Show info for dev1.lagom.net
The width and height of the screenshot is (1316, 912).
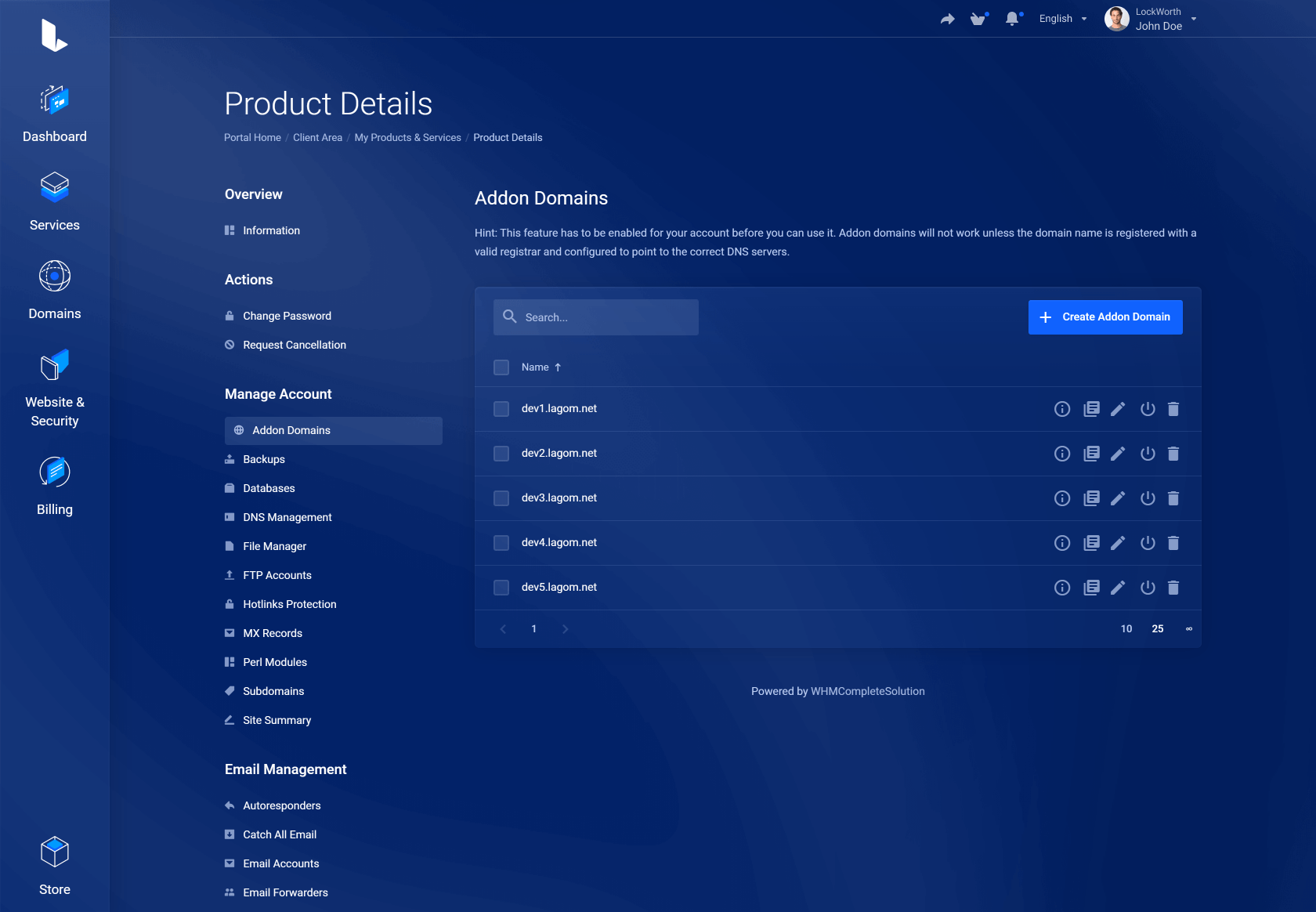click(x=1062, y=409)
